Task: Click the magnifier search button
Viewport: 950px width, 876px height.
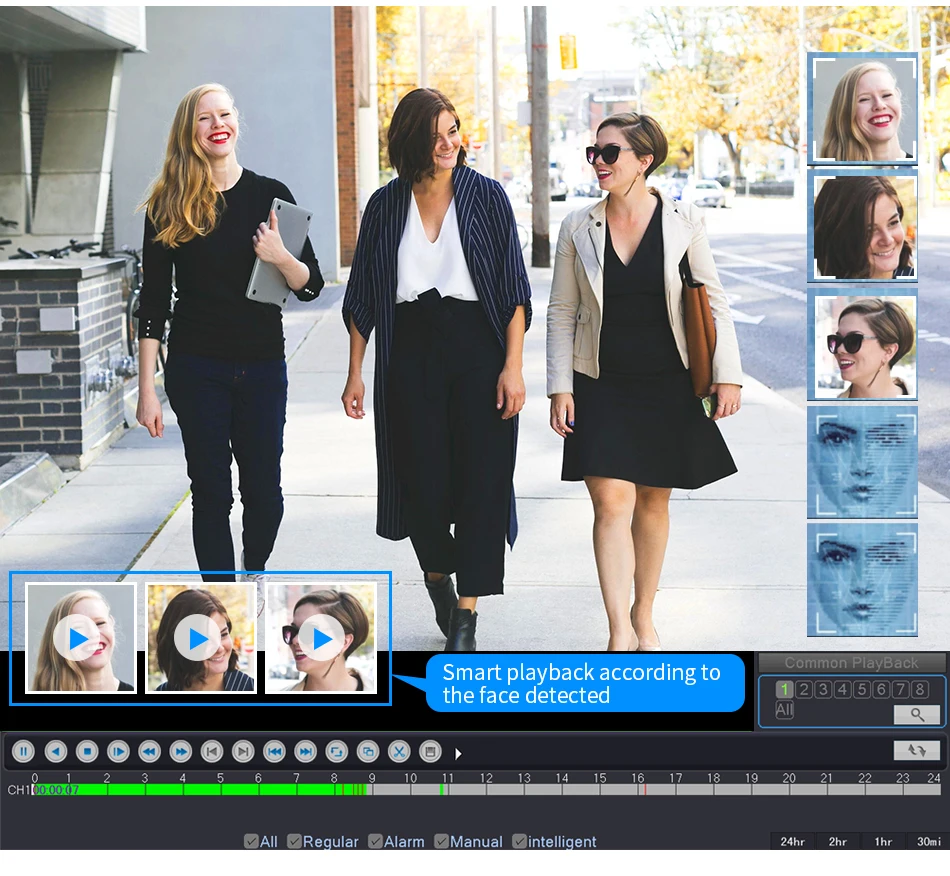Action: 917,714
